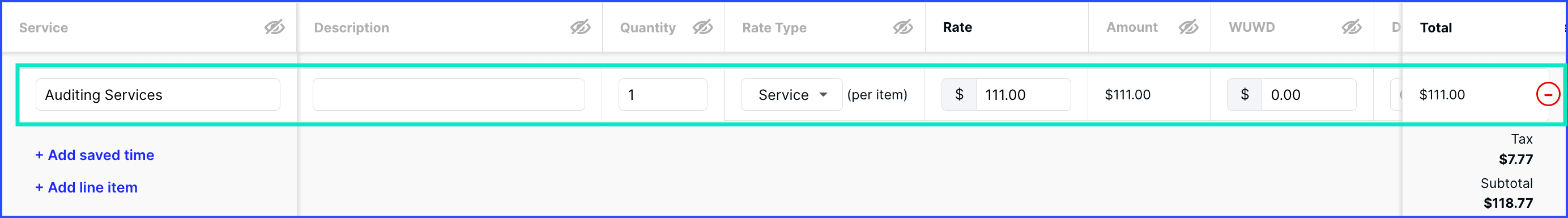Image resolution: width=1568 pixels, height=218 pixels.
Task: Click the Rate column header
Action: (x=957, y=27)
